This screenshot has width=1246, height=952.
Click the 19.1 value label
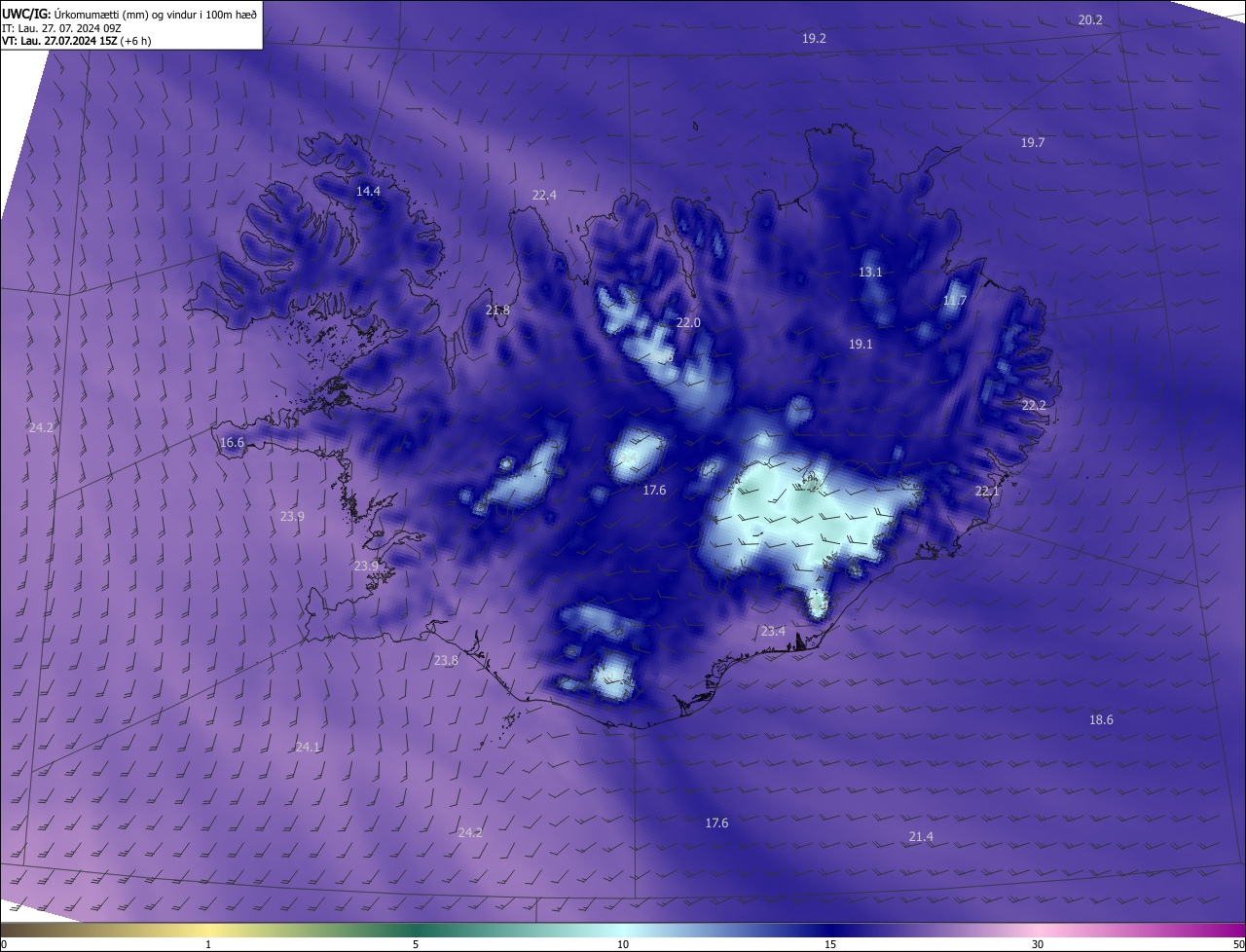[x=861, y=344]
